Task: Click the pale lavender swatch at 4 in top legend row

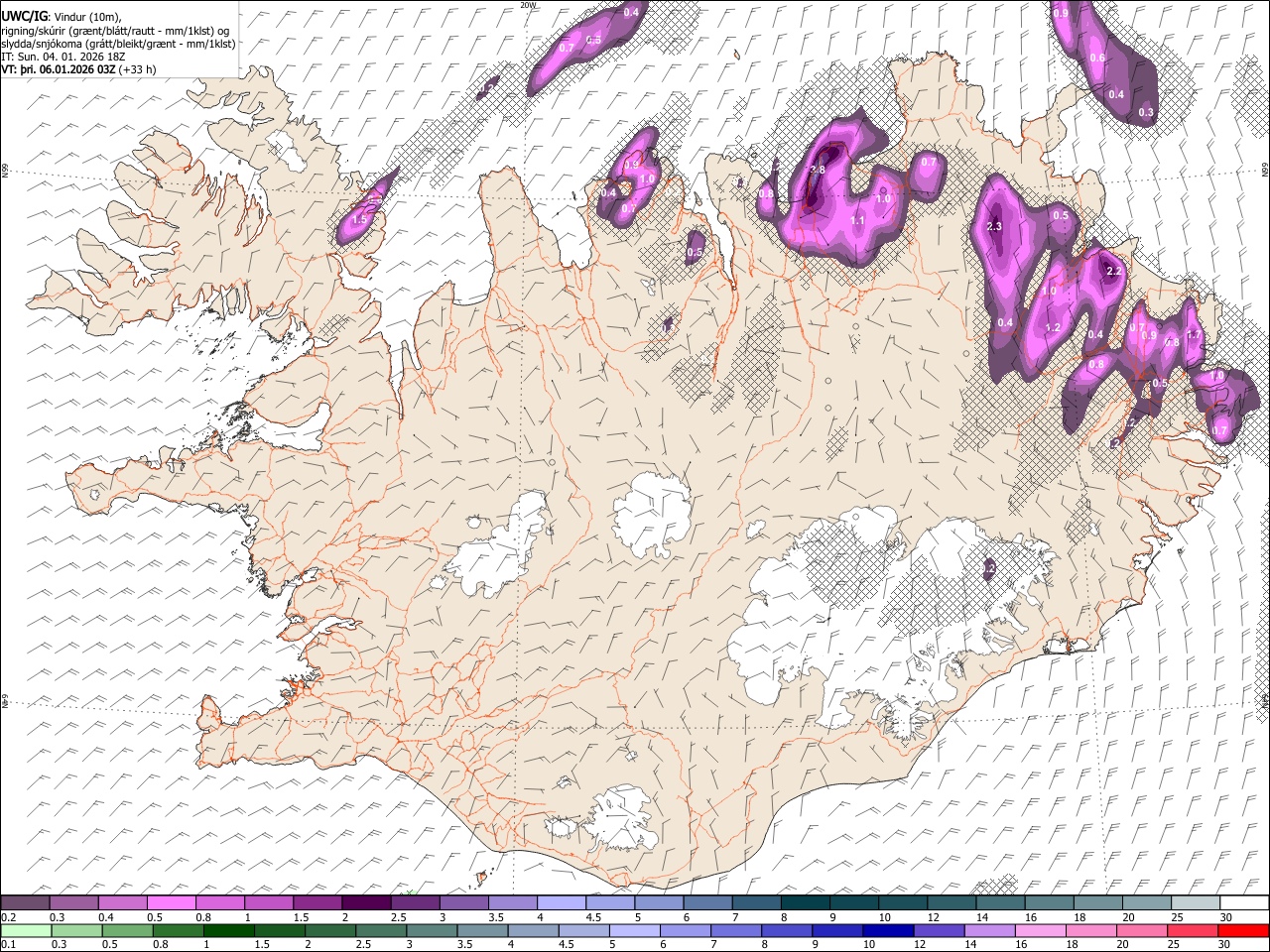Action: 563,903
